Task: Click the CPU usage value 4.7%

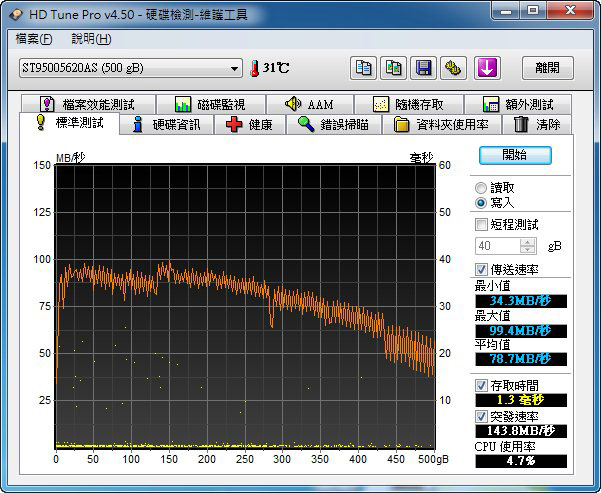Action: pyautogui.click(x=521, y=461)
